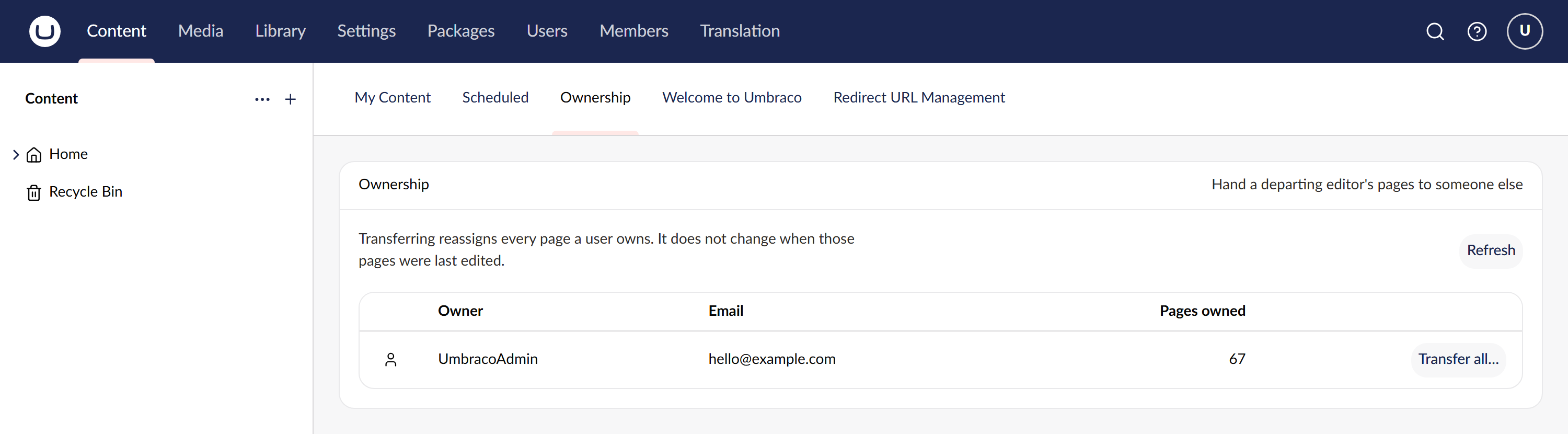Click the Ownership card title
This screenshot has width=1568, height=434.
pyautogui.click(x=393, y=185)
